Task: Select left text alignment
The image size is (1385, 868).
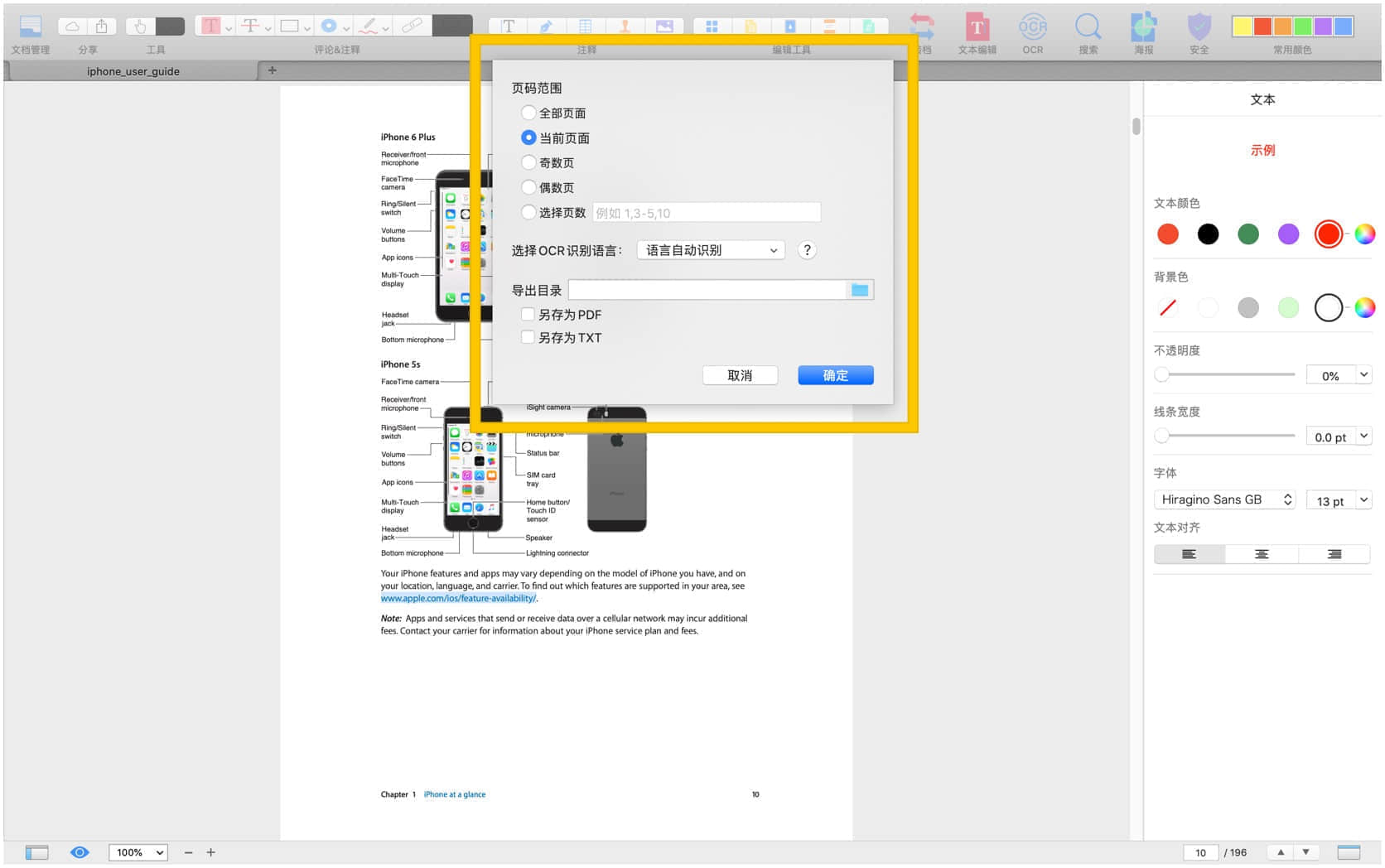Action: pos(1189,554)
